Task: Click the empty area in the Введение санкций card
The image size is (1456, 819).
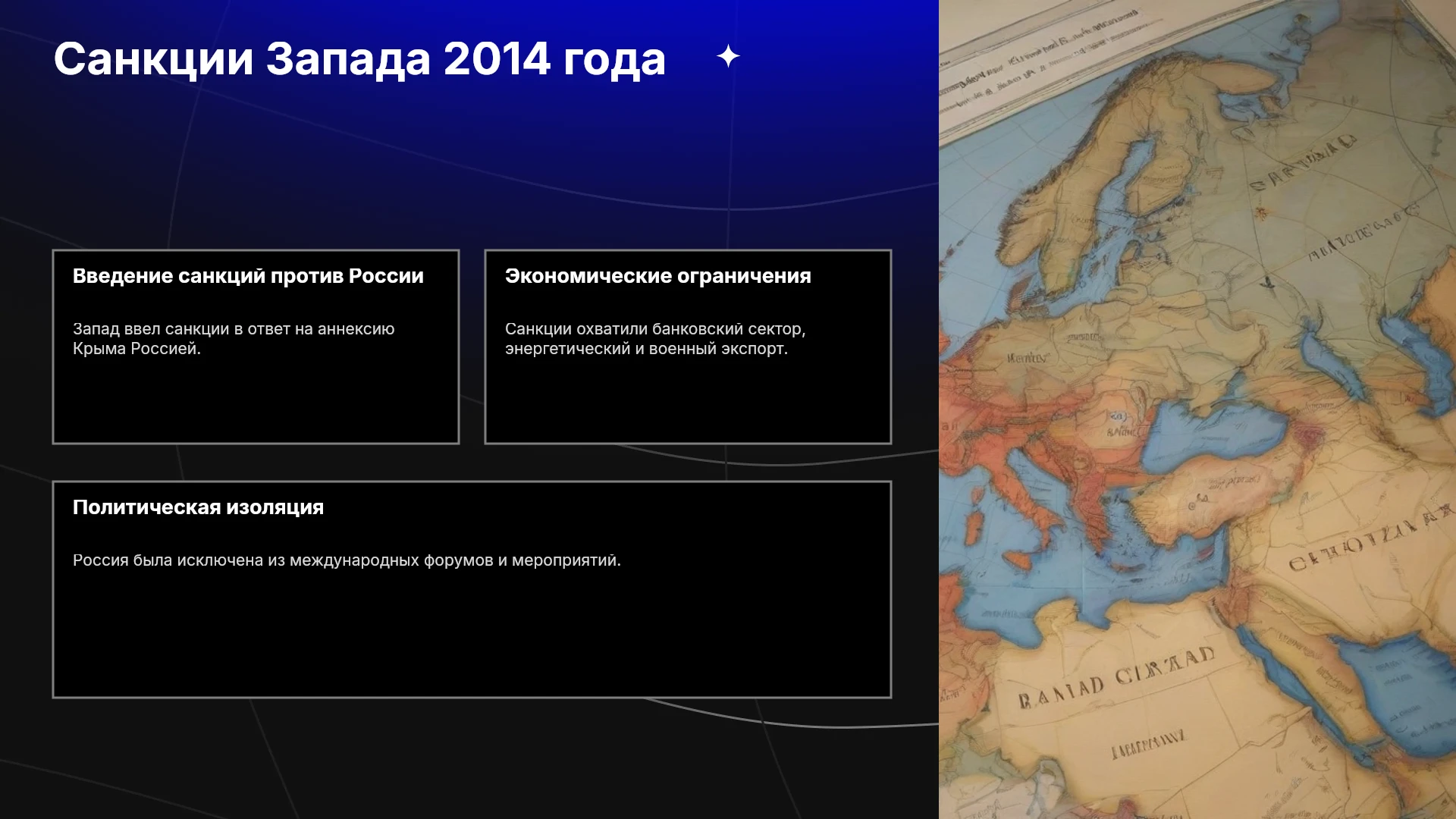Action: click(x=256, y=400)
